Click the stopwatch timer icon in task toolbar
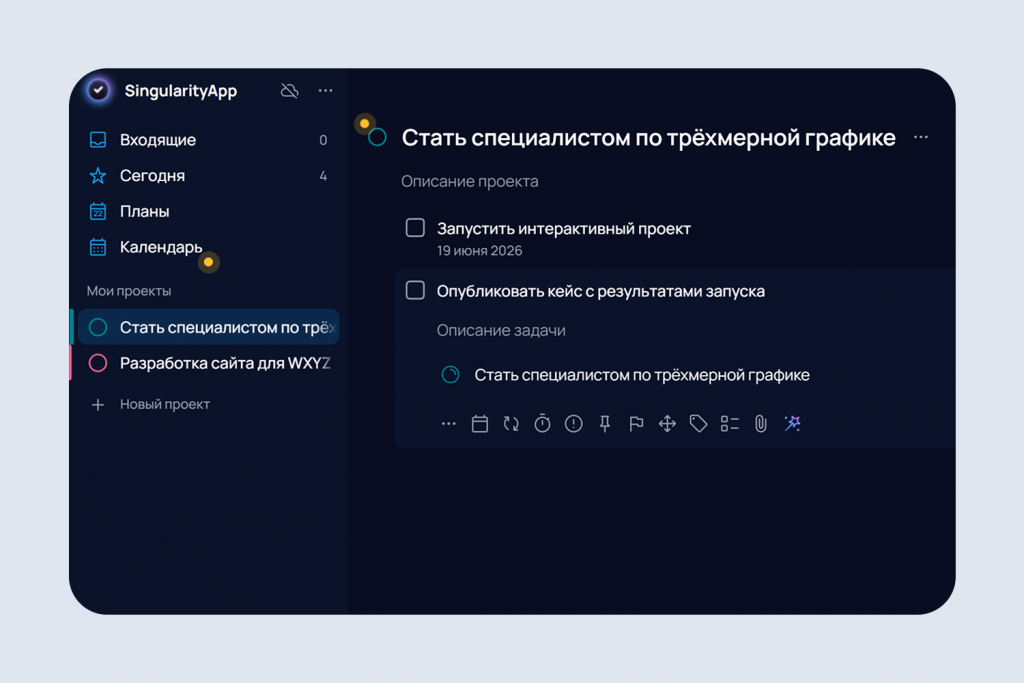 tap(542, 424)
